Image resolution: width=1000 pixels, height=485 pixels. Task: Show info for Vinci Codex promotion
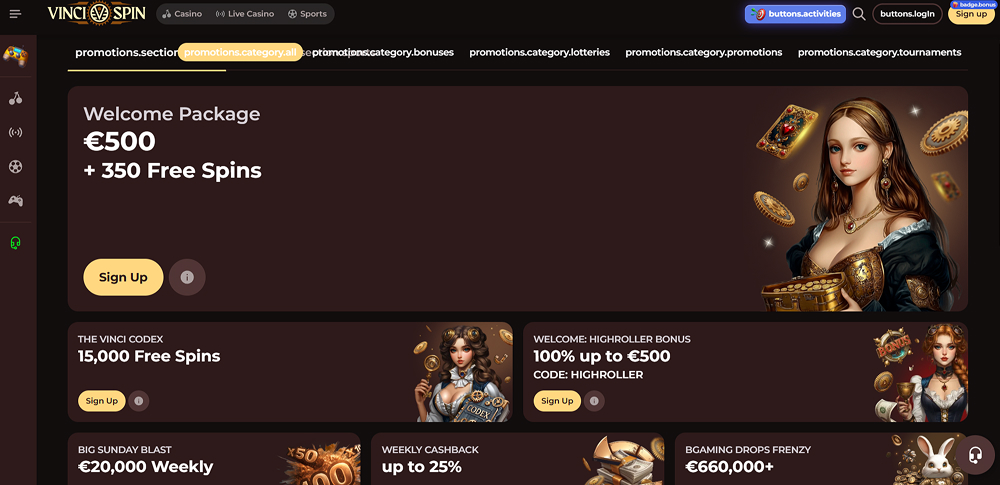138,401
